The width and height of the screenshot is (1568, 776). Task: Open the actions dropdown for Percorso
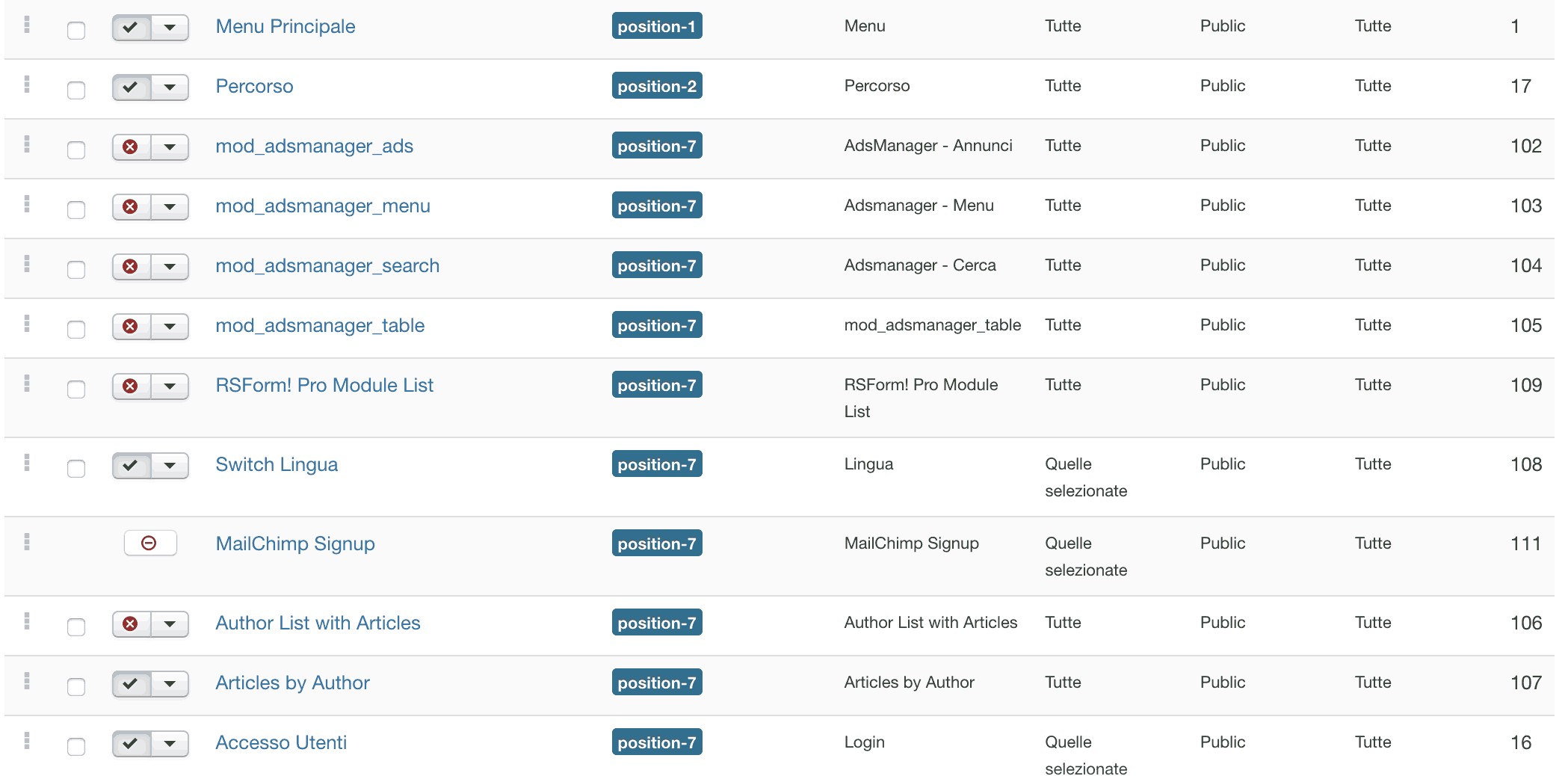tap(170, 87)
